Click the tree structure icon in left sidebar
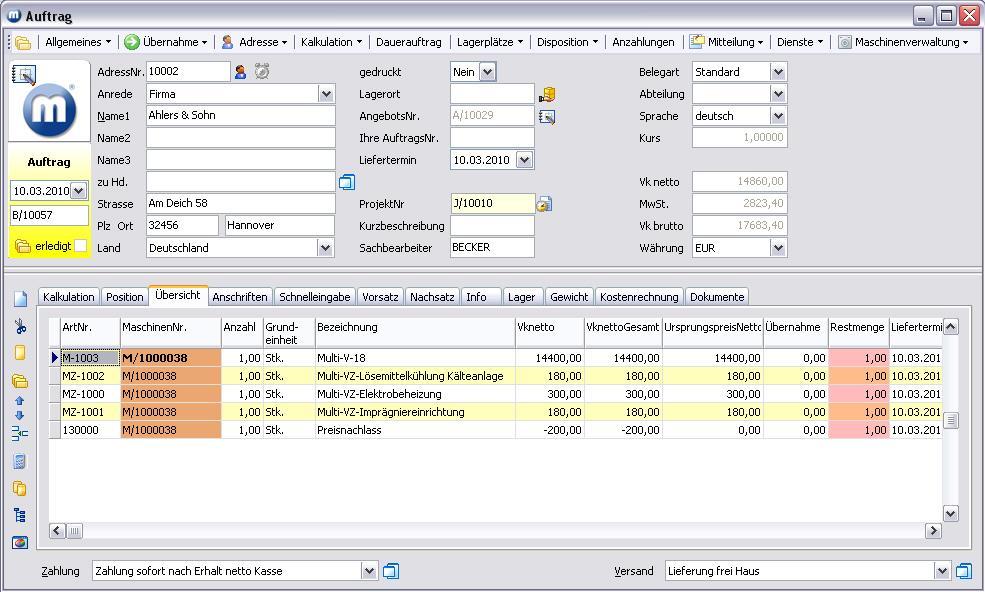Screen dimensions: 985x592 pyautogui.click(x=19, y=516)
